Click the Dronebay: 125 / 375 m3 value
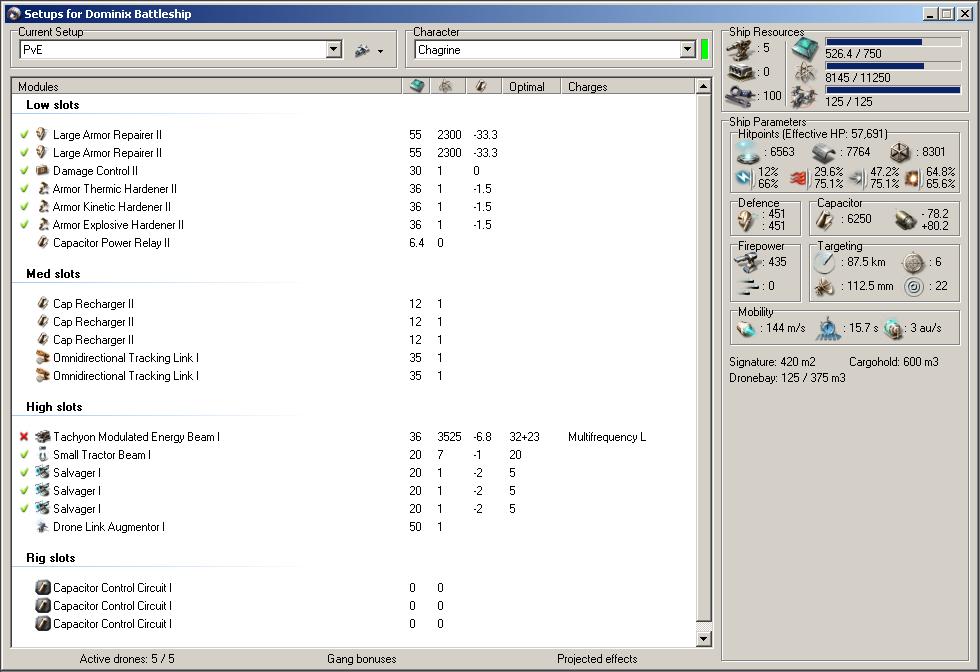This screenshot has width=980, height=672. point(787,378)
